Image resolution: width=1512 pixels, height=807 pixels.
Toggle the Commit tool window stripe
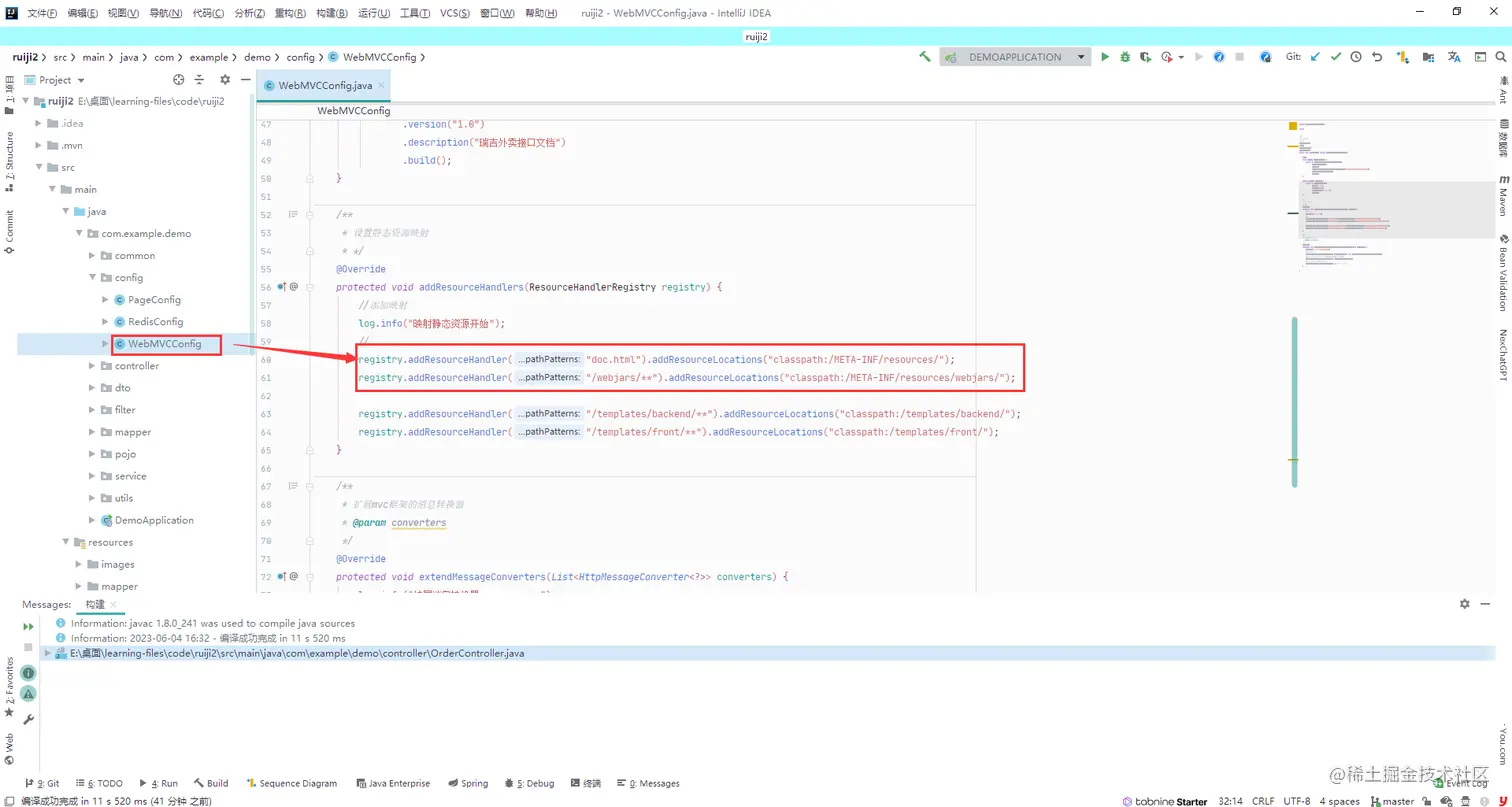point(10,232)
